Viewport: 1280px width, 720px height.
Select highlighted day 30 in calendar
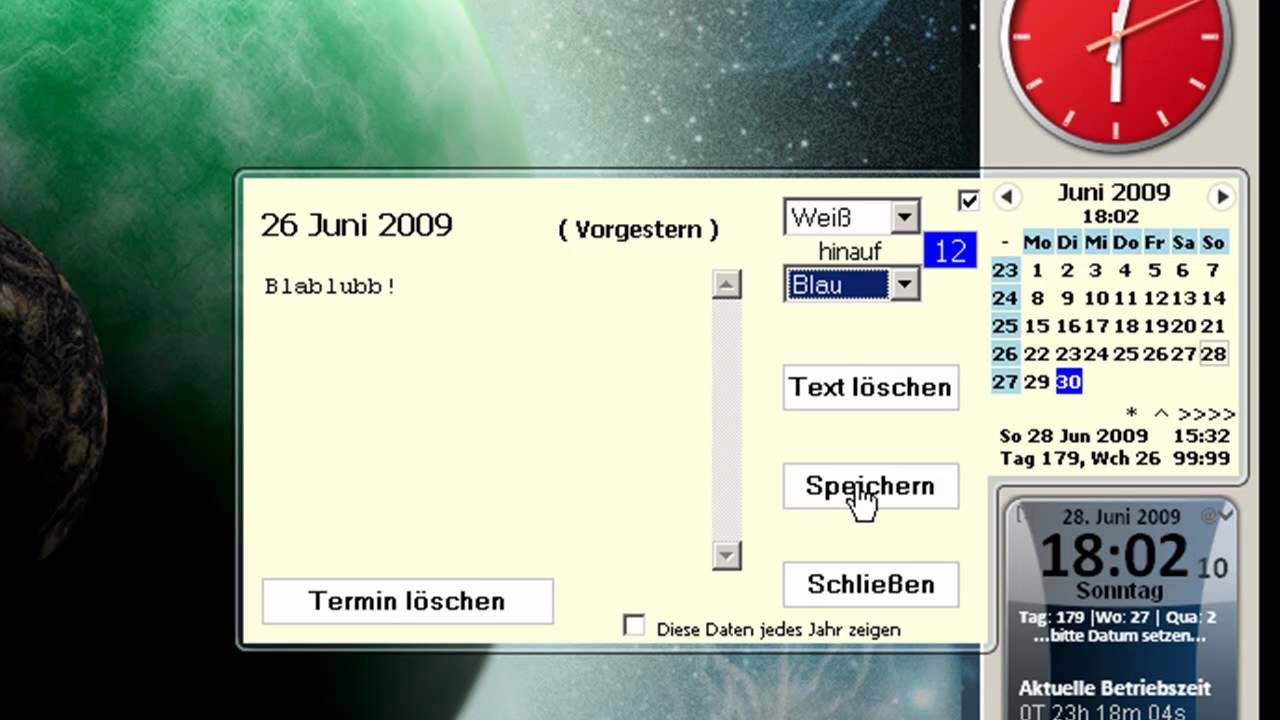pos(1068,382)
